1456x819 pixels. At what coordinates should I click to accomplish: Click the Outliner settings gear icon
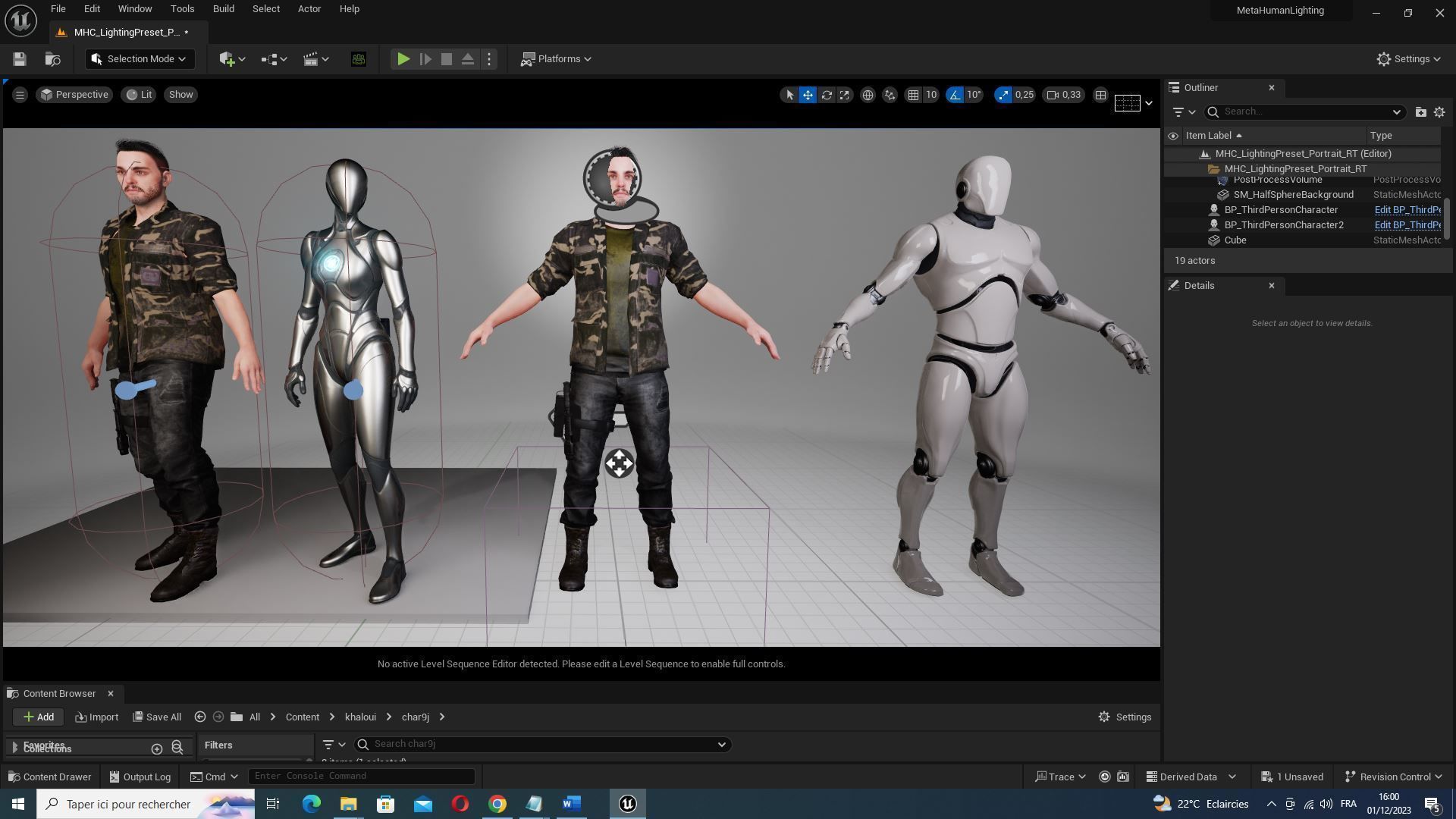[x=1439, y=111]
